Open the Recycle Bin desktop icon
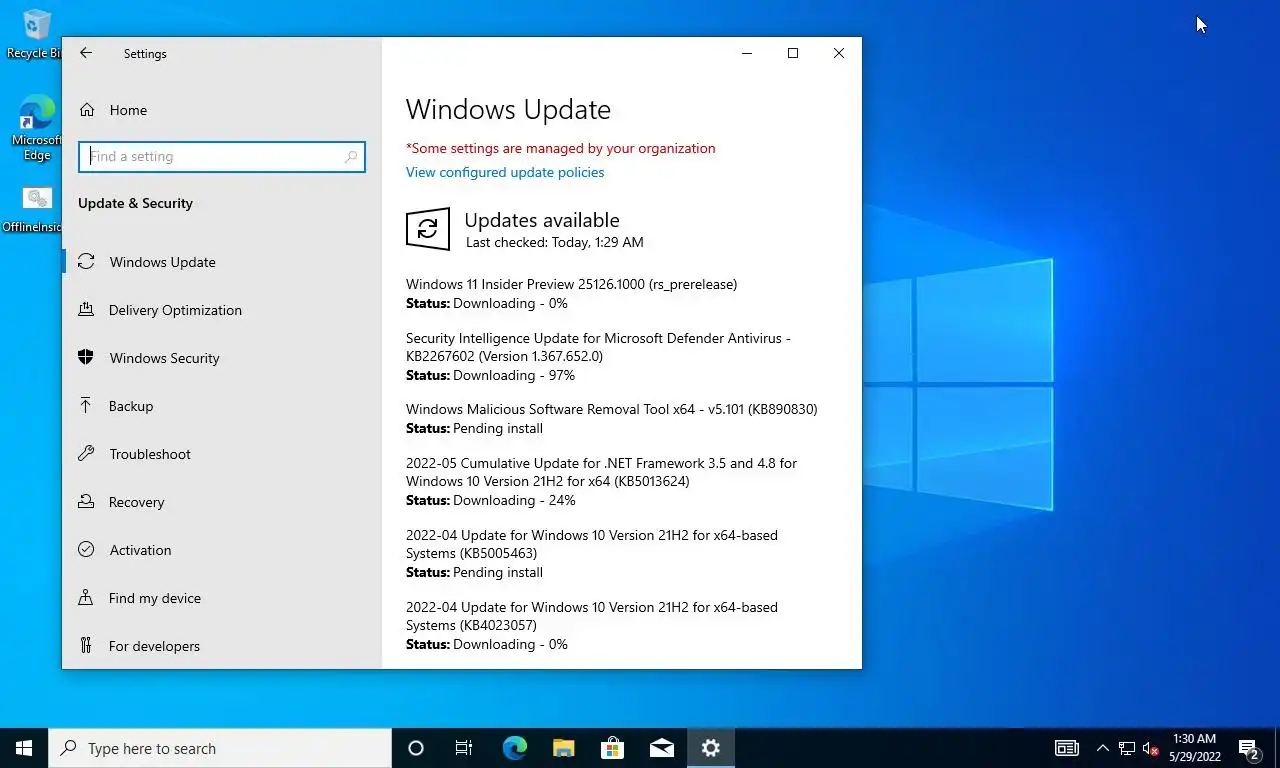1280x768 pixels. click(x=36, y=34)
